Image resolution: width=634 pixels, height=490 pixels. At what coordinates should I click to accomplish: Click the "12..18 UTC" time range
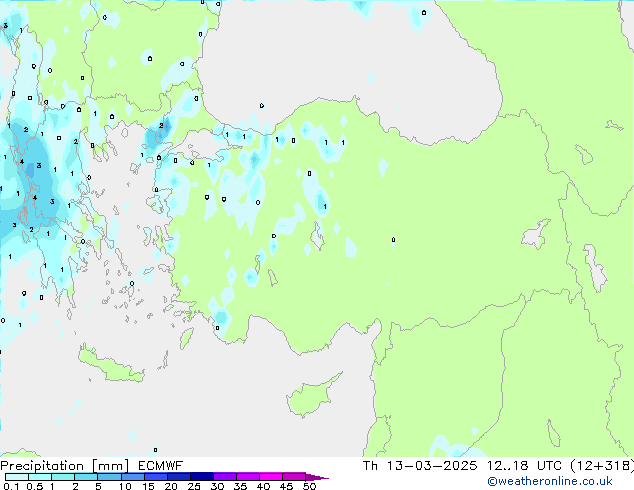[x=524, y=466]
